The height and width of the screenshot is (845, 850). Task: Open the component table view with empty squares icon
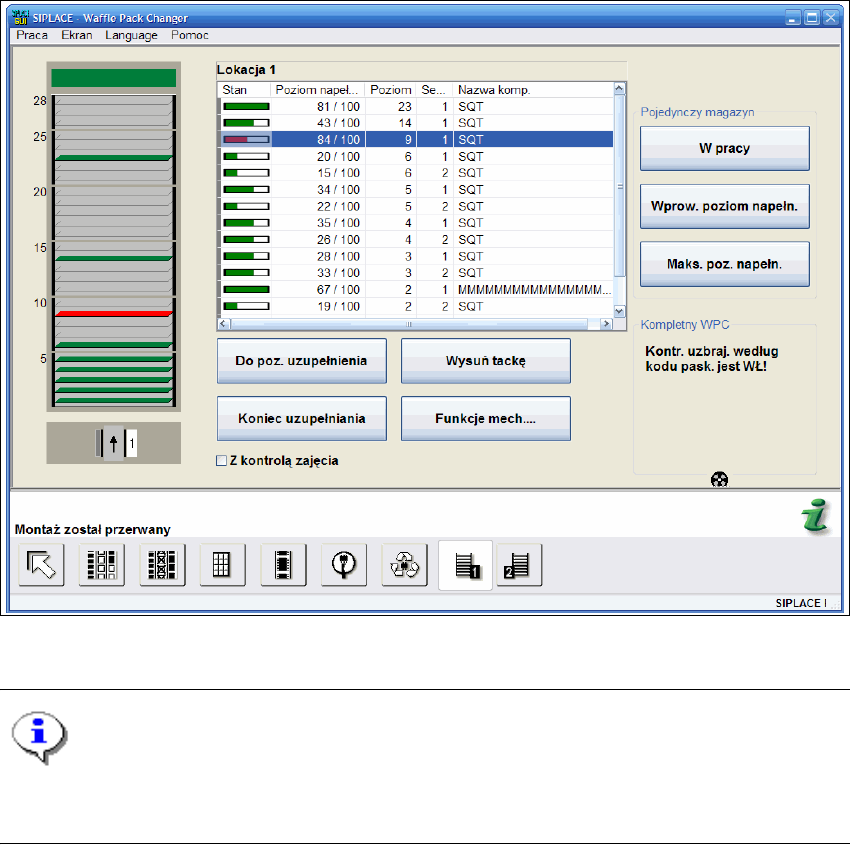pos(102,565)
